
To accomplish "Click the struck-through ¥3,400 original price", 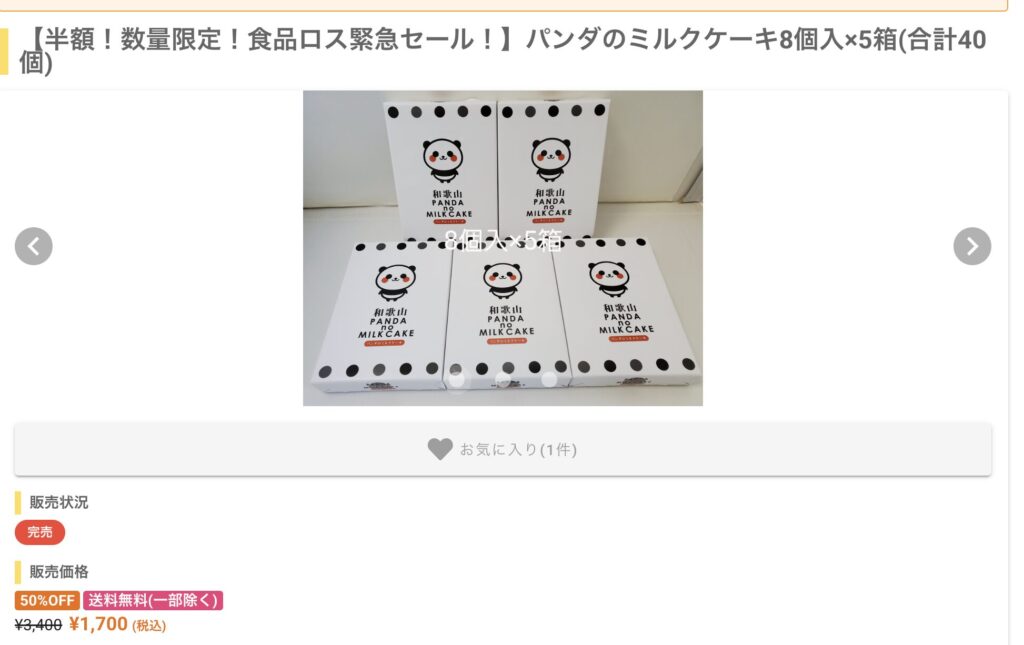I will pyautogui.click(x=38, y=625).
